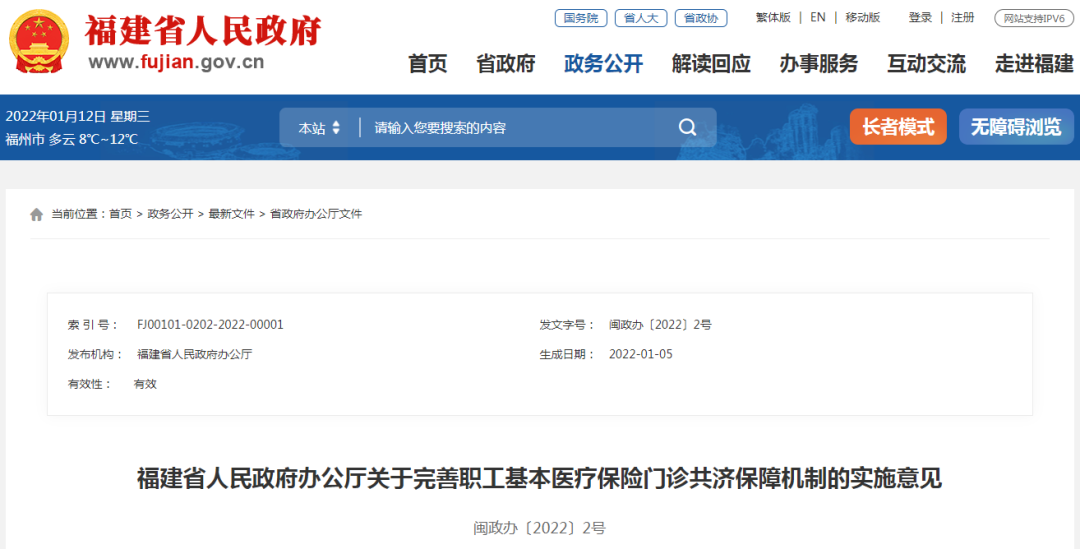Screen dimensions: 1080x549
Task: Focus the search input field
Action: pos(515,128)
